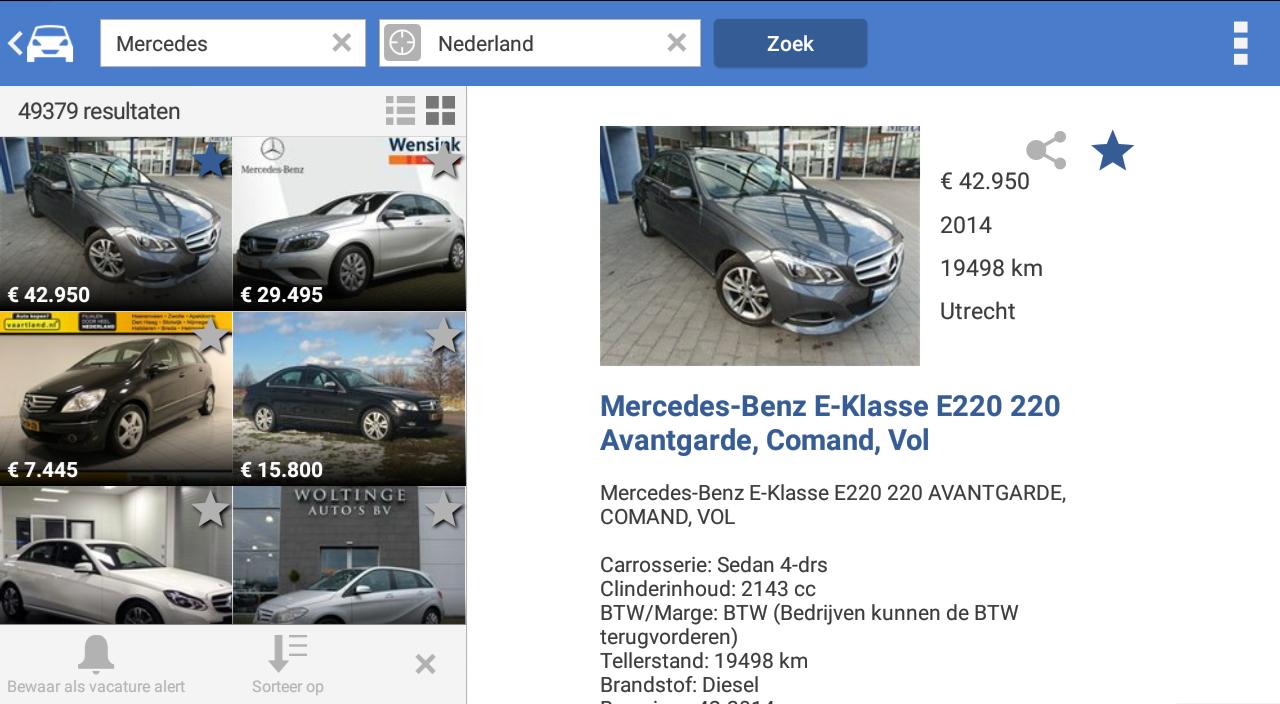
Task: Select the 19498 km mileage value
Action: pos(991,268)
